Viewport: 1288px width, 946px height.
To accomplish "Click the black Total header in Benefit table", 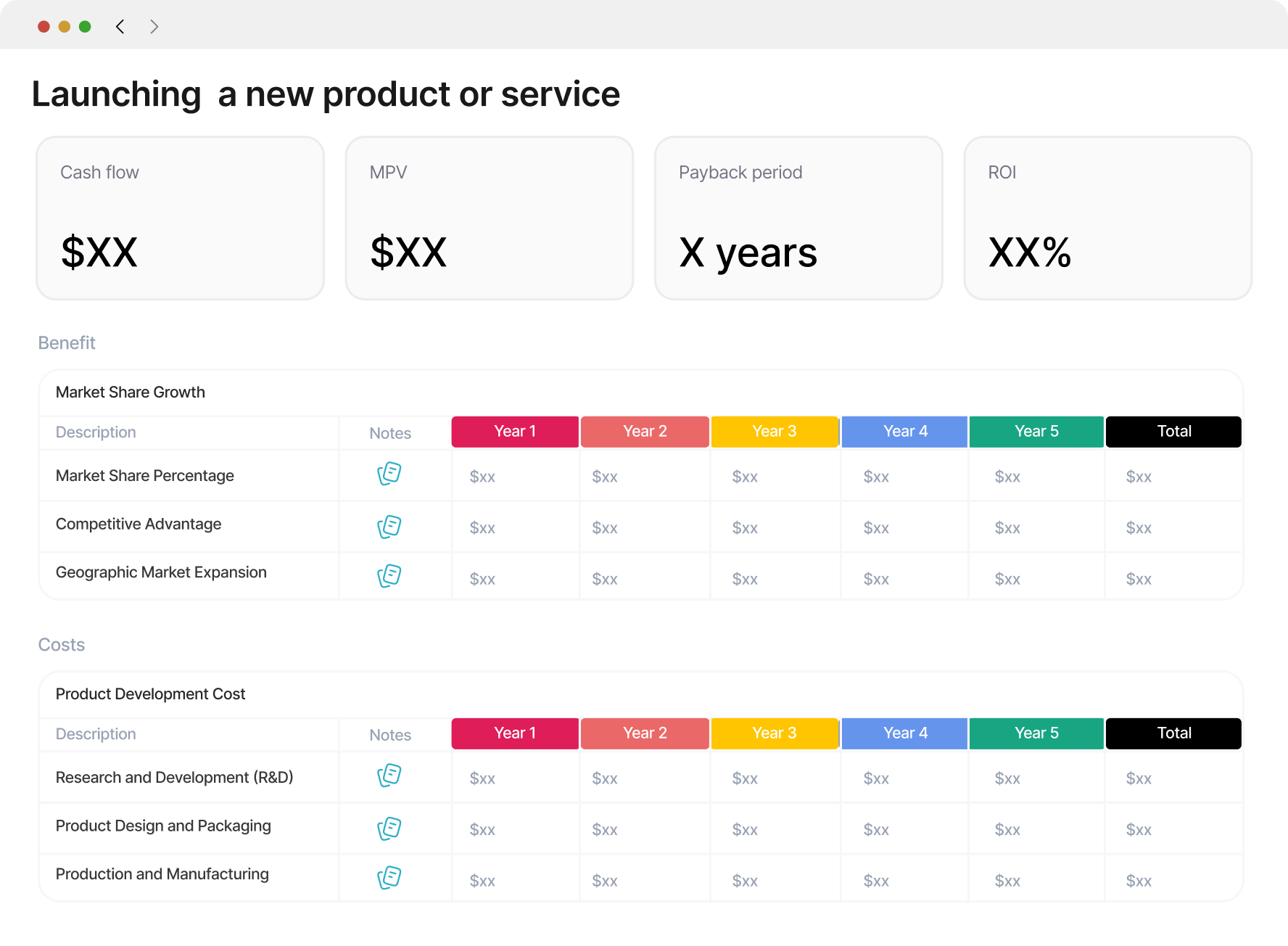I will [x=1173, y=432].
